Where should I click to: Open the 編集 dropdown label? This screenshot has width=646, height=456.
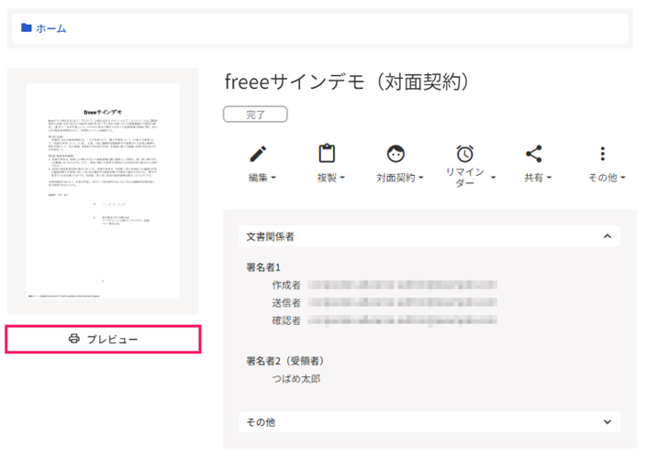click(x=262, y=178)
